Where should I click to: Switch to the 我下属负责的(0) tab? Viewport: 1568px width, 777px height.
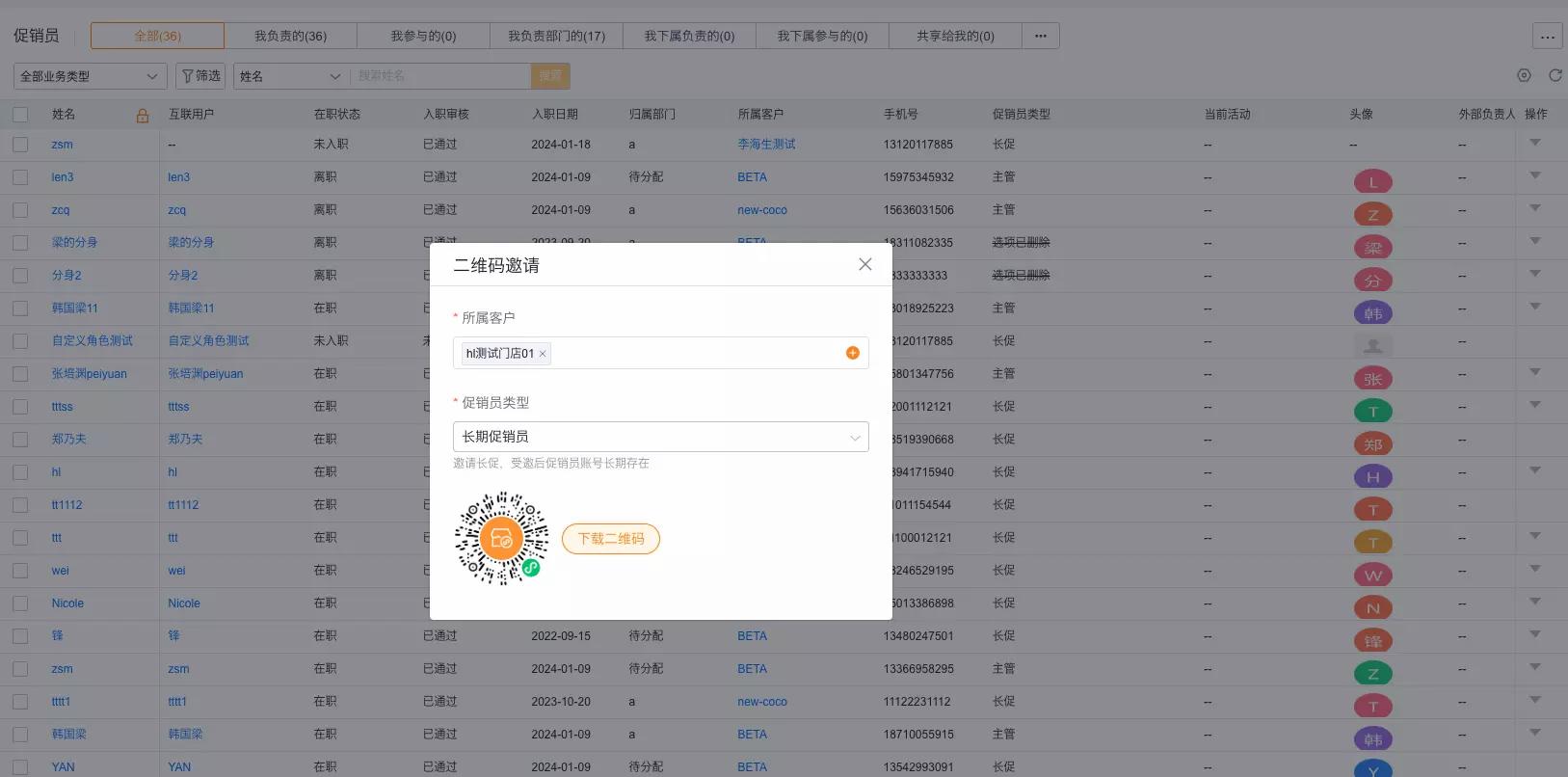[689, 36]
